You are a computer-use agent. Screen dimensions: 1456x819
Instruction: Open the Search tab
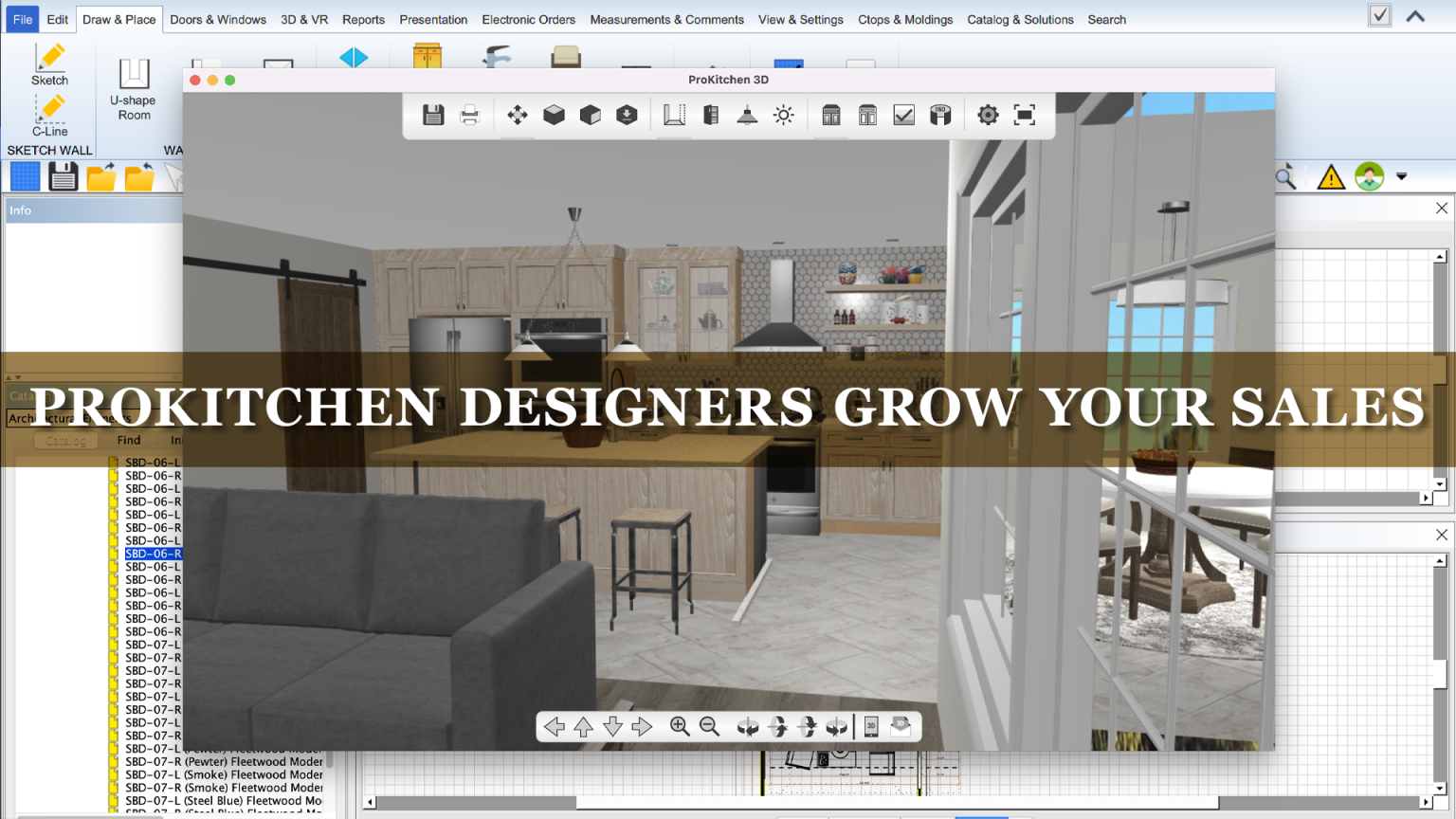[x=1106, y=19]
